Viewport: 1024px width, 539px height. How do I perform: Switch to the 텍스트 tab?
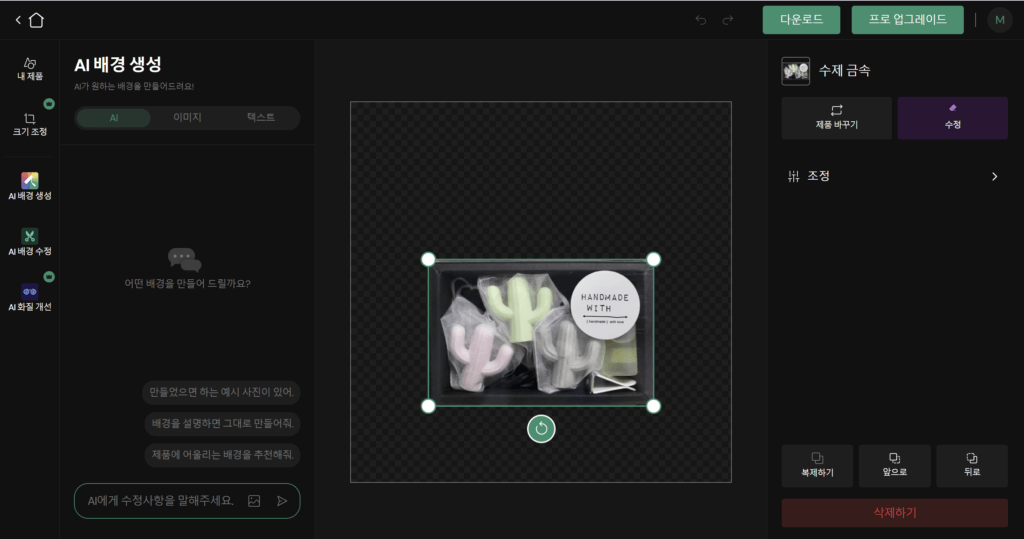coord(261,118)
